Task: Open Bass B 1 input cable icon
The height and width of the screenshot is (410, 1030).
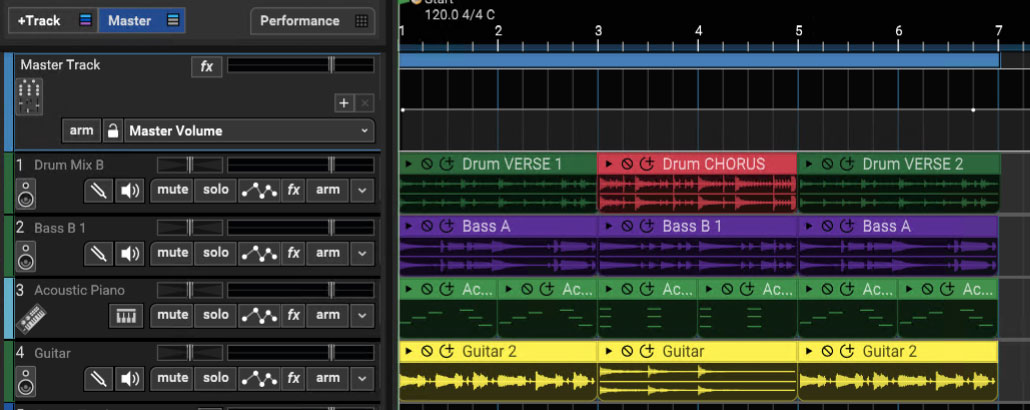Action: click(x=99, y=253)
